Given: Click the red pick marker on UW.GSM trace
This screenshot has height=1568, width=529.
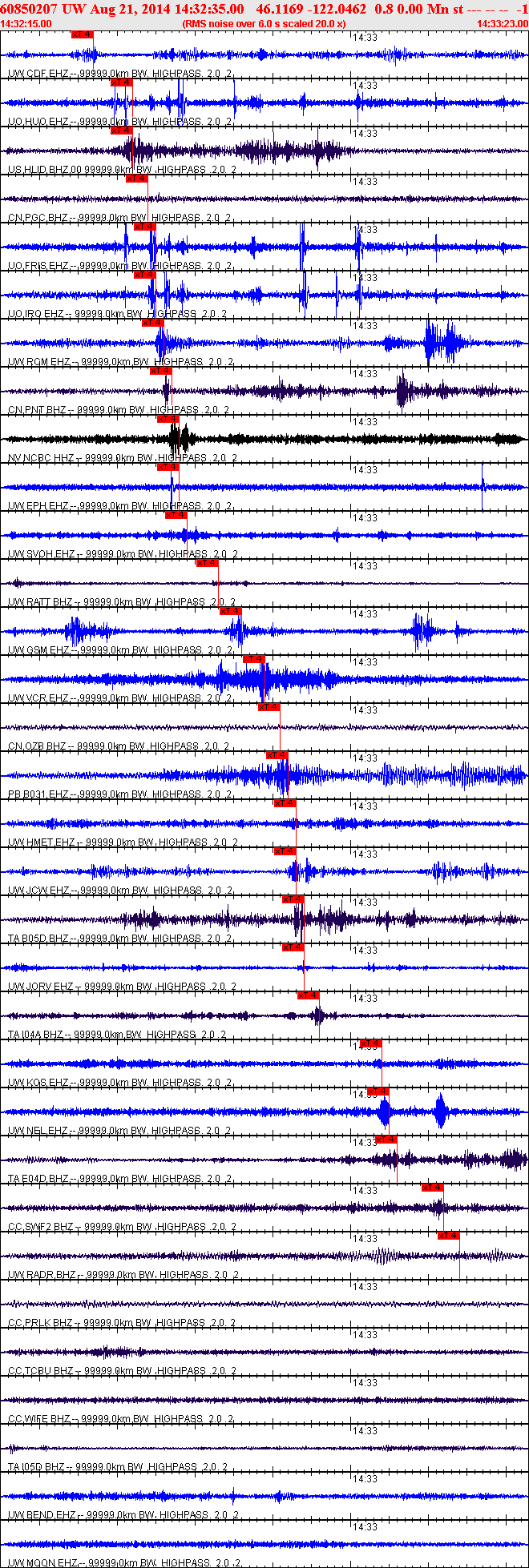Looking at the screenshot, I should [231, 611].
